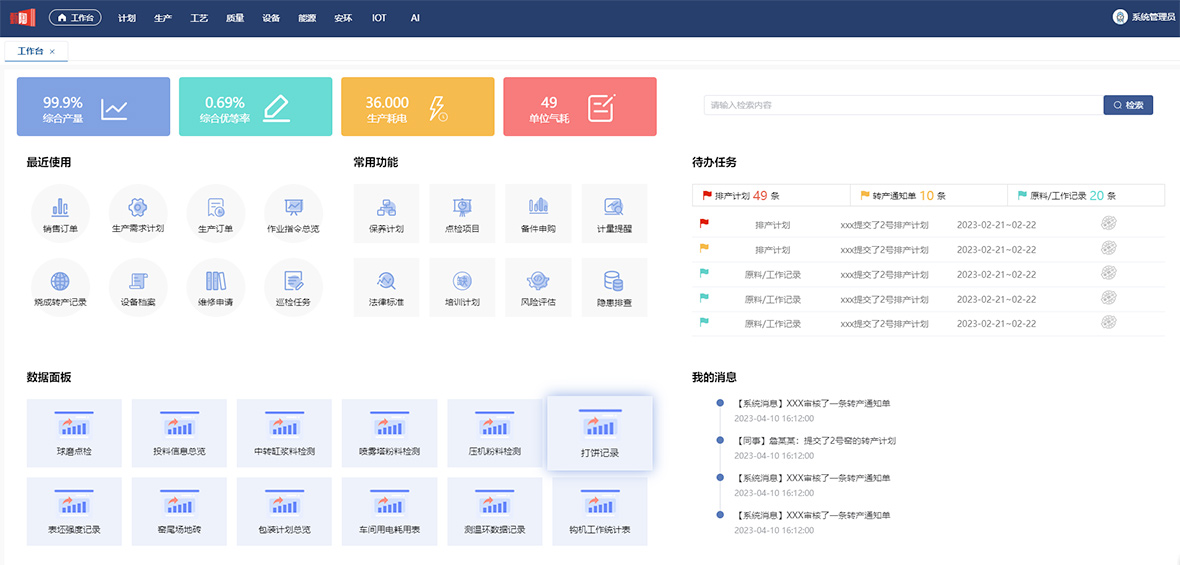
Task: Open the 打饼记录 data panel tile
Action: 600,433
